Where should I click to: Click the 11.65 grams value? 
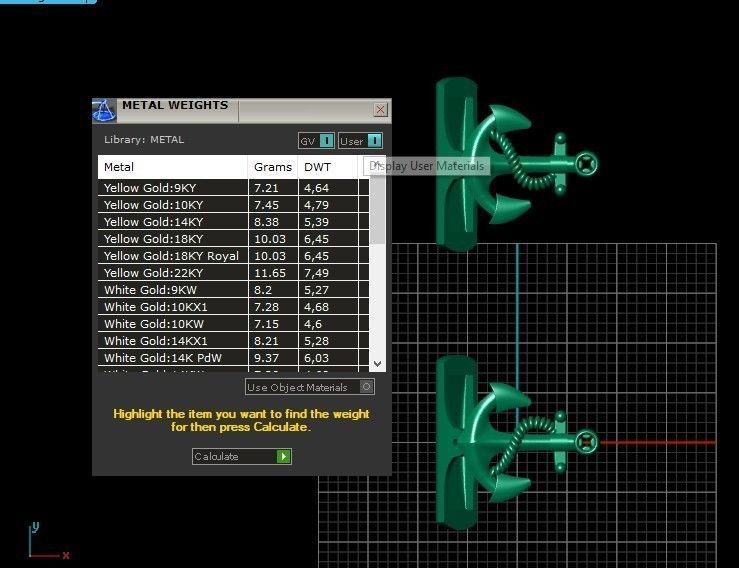coord(270,272)
